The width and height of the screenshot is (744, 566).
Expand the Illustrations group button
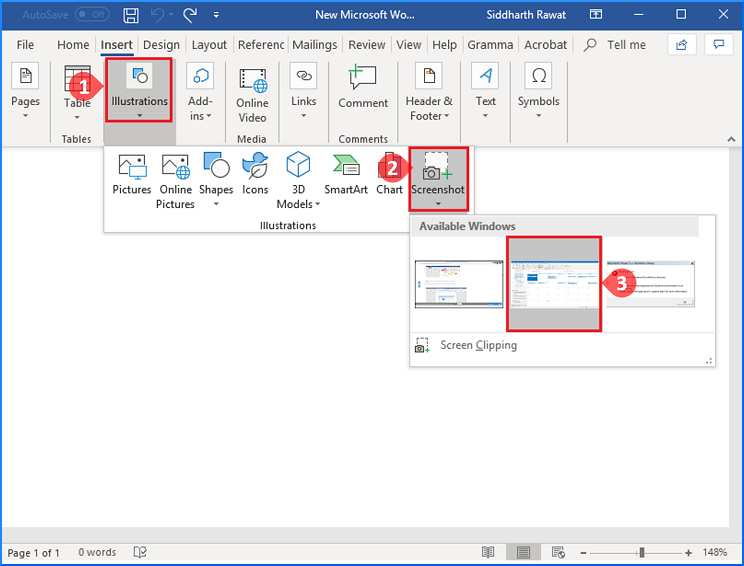pyautogui.click(x=139, y=90)
